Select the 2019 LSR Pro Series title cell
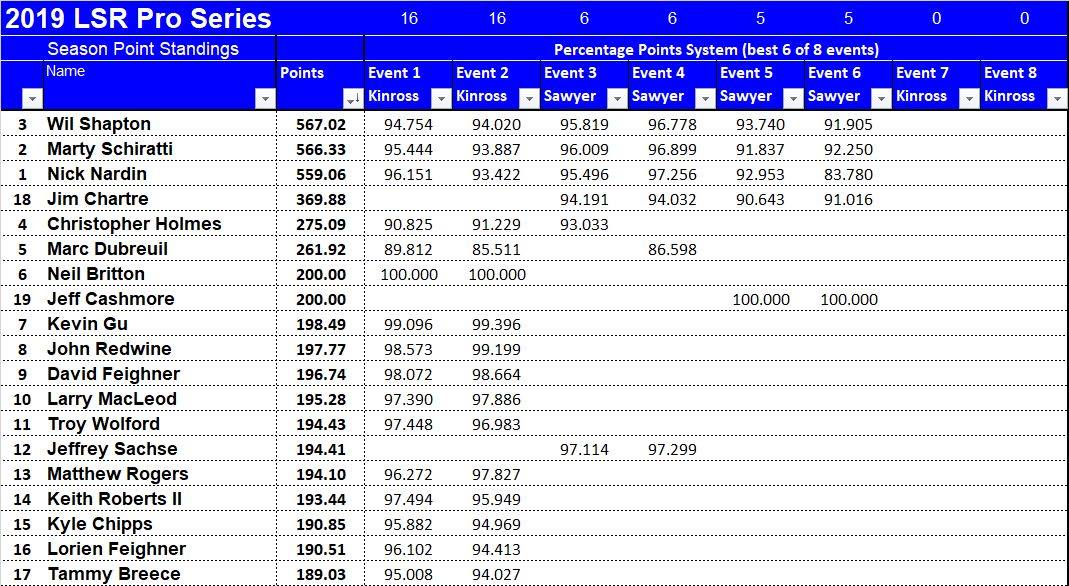The height and width of the screenshot is (586, 1069). (x=137, y=18)
